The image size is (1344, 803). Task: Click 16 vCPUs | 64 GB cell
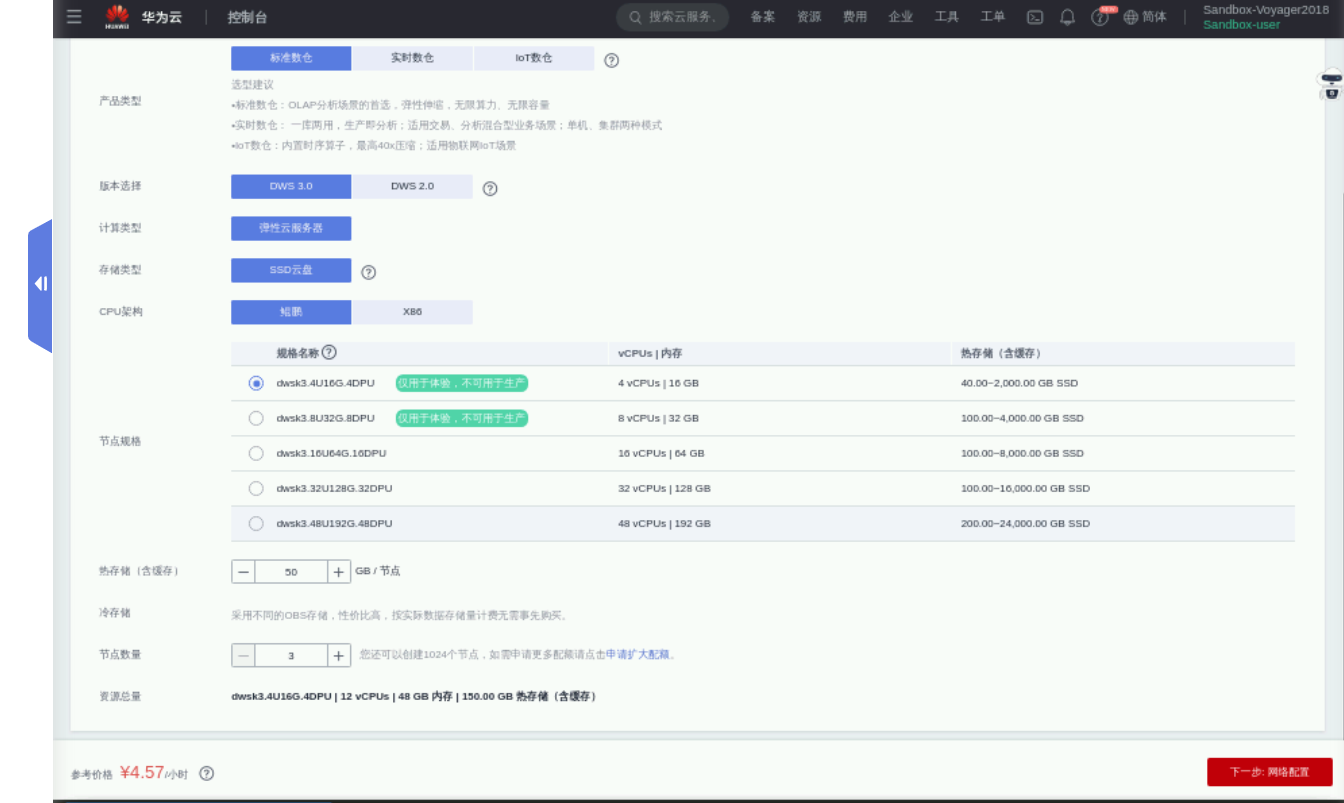[661, 453]
